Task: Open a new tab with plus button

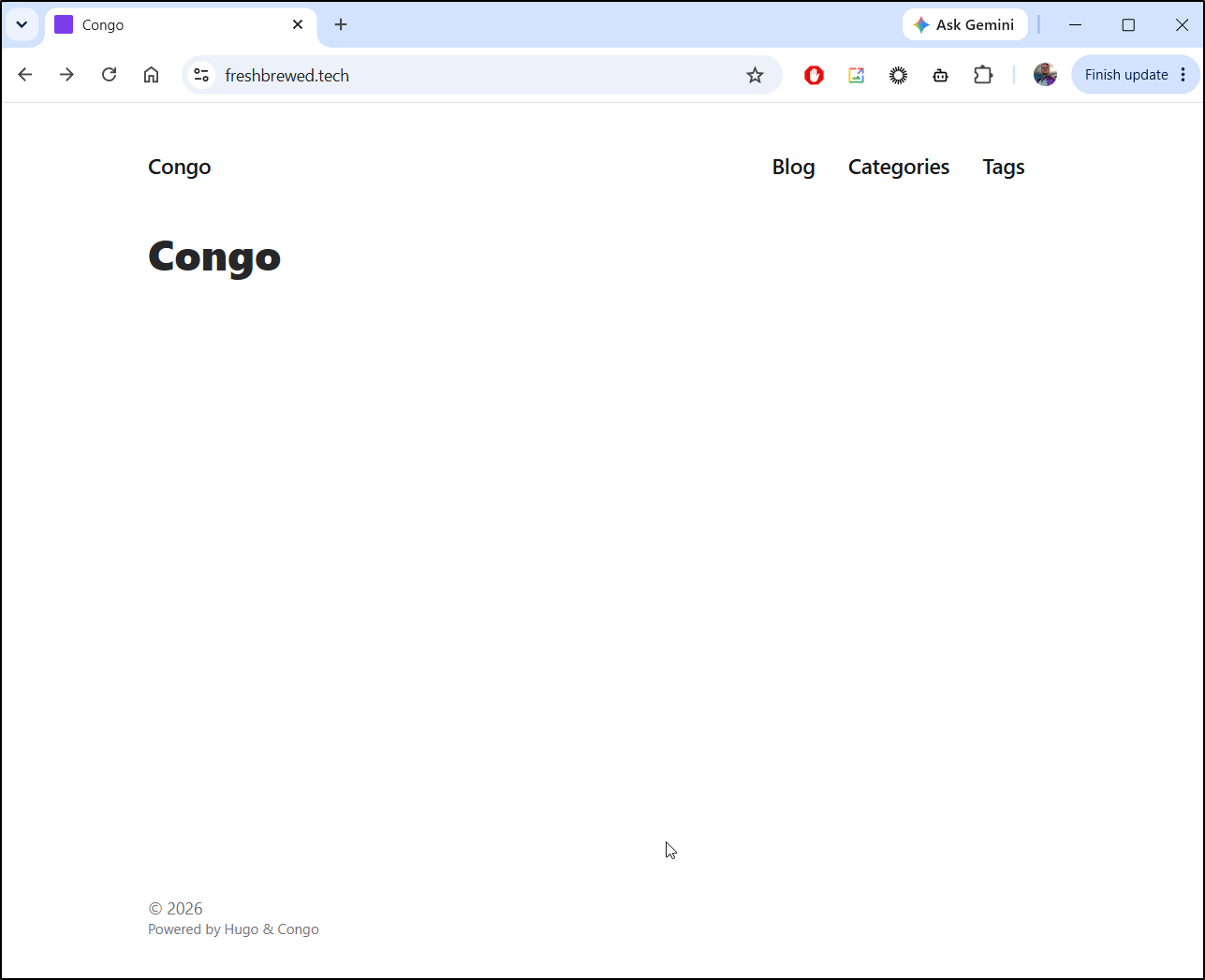Action: click(341, 25)
